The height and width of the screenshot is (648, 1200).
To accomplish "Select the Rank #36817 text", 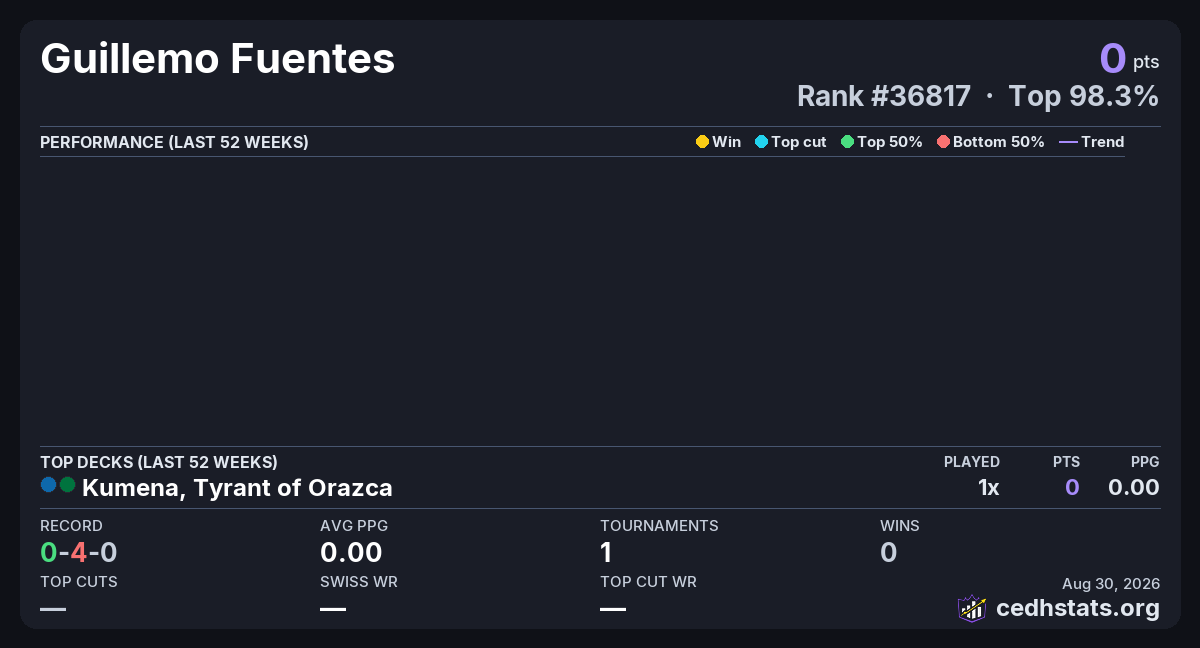I will 884,96.
